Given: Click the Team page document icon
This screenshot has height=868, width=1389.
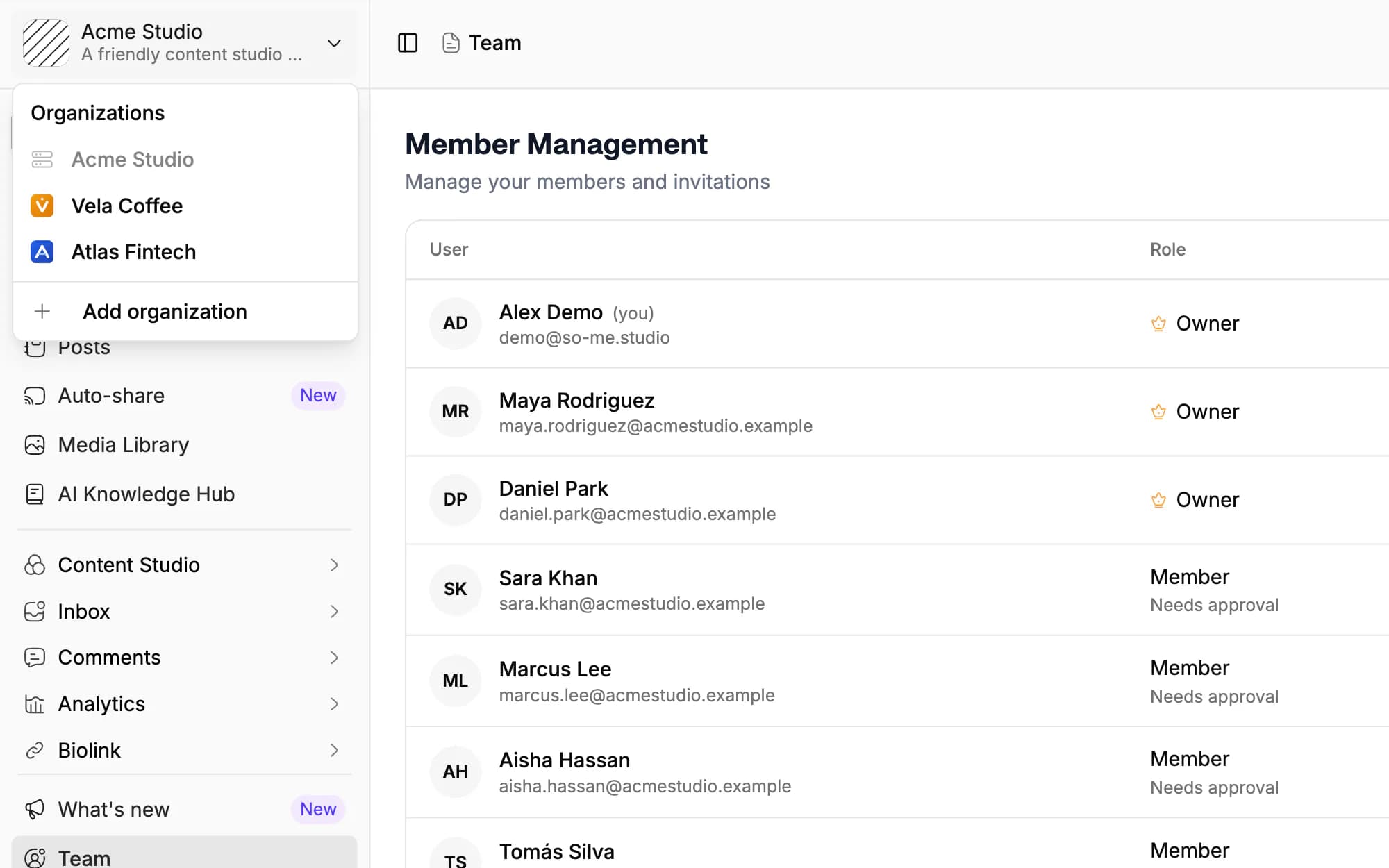Looking at the screenshot, I should point(451,43).
